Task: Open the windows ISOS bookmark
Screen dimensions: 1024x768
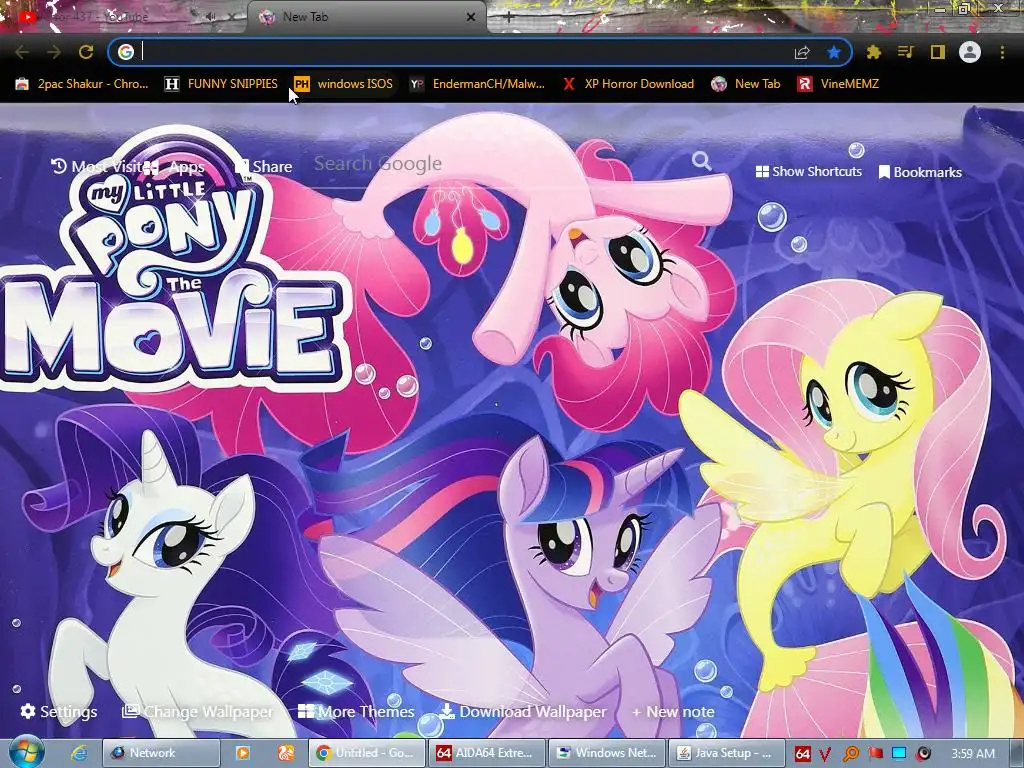Action: coord(344,84)
